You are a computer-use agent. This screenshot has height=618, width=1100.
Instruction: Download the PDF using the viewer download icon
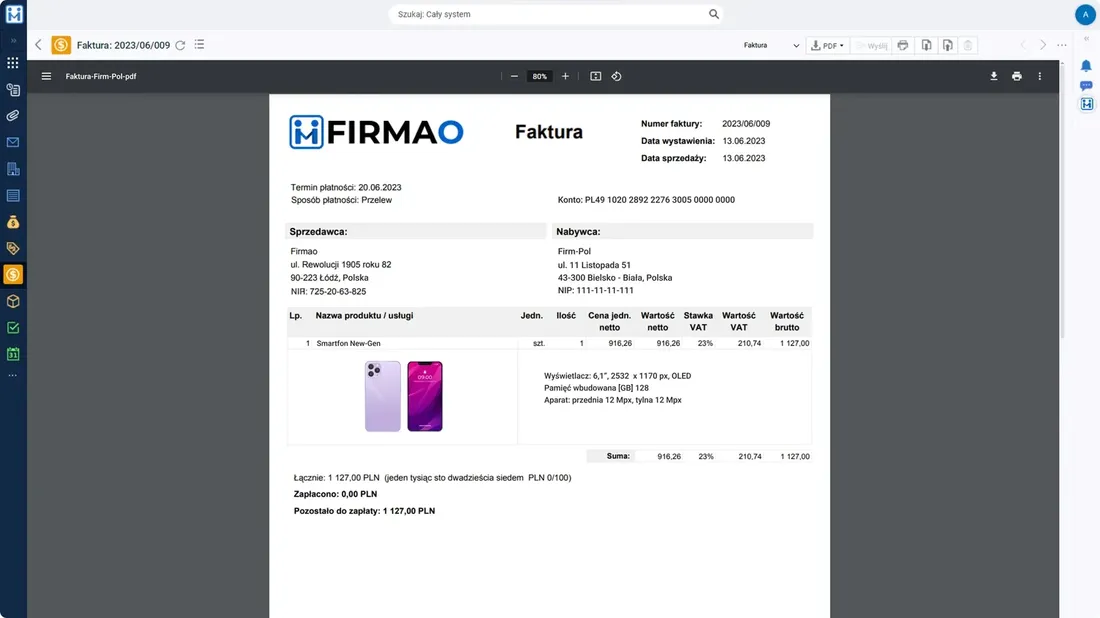993,76
